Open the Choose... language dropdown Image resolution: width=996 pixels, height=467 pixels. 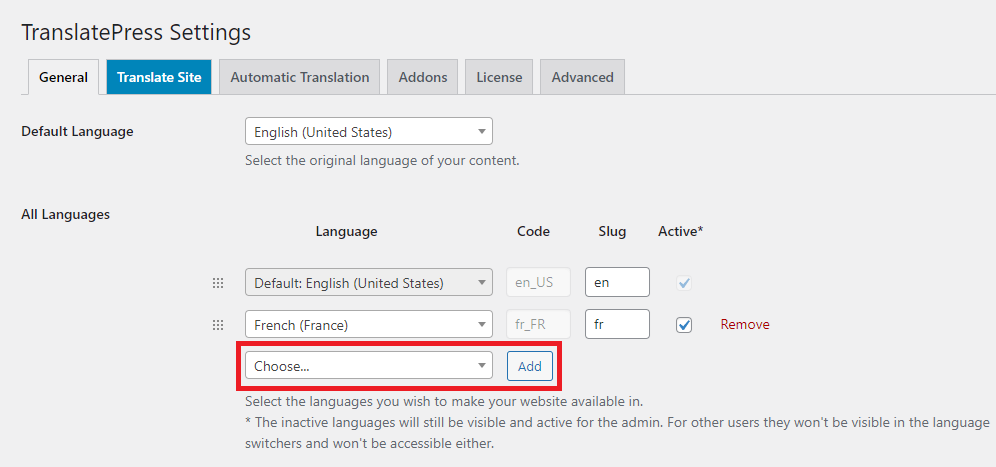pos(368,366)
